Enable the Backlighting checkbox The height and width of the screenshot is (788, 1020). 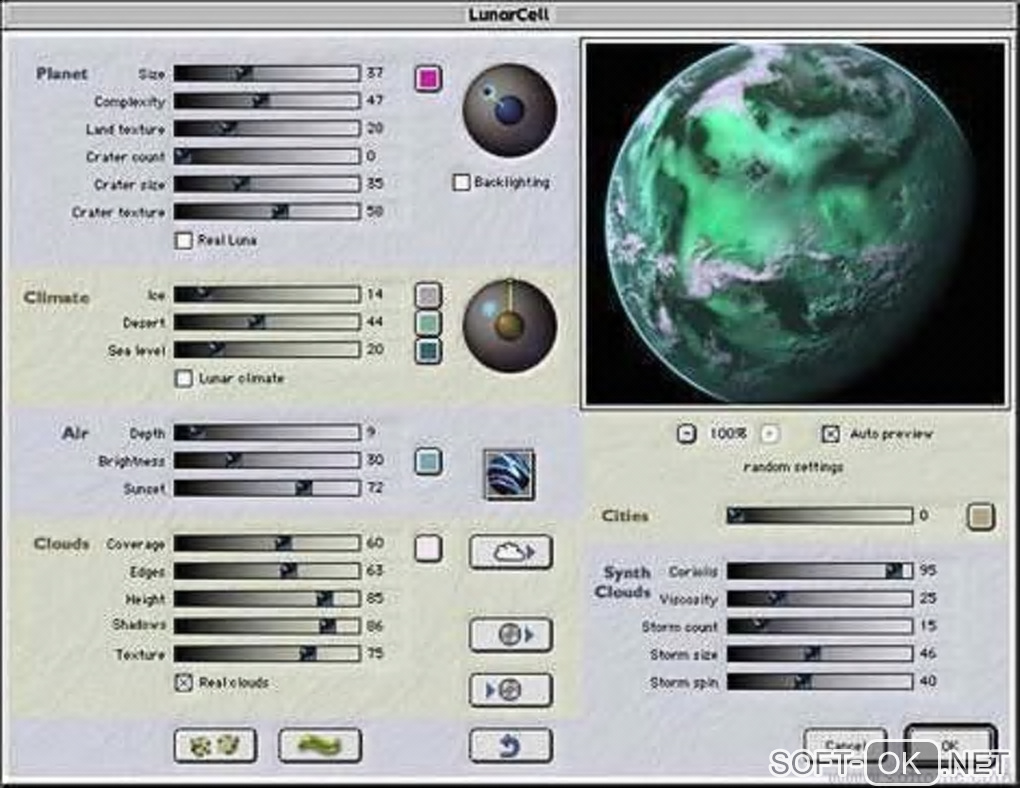[x=461, y=182]
